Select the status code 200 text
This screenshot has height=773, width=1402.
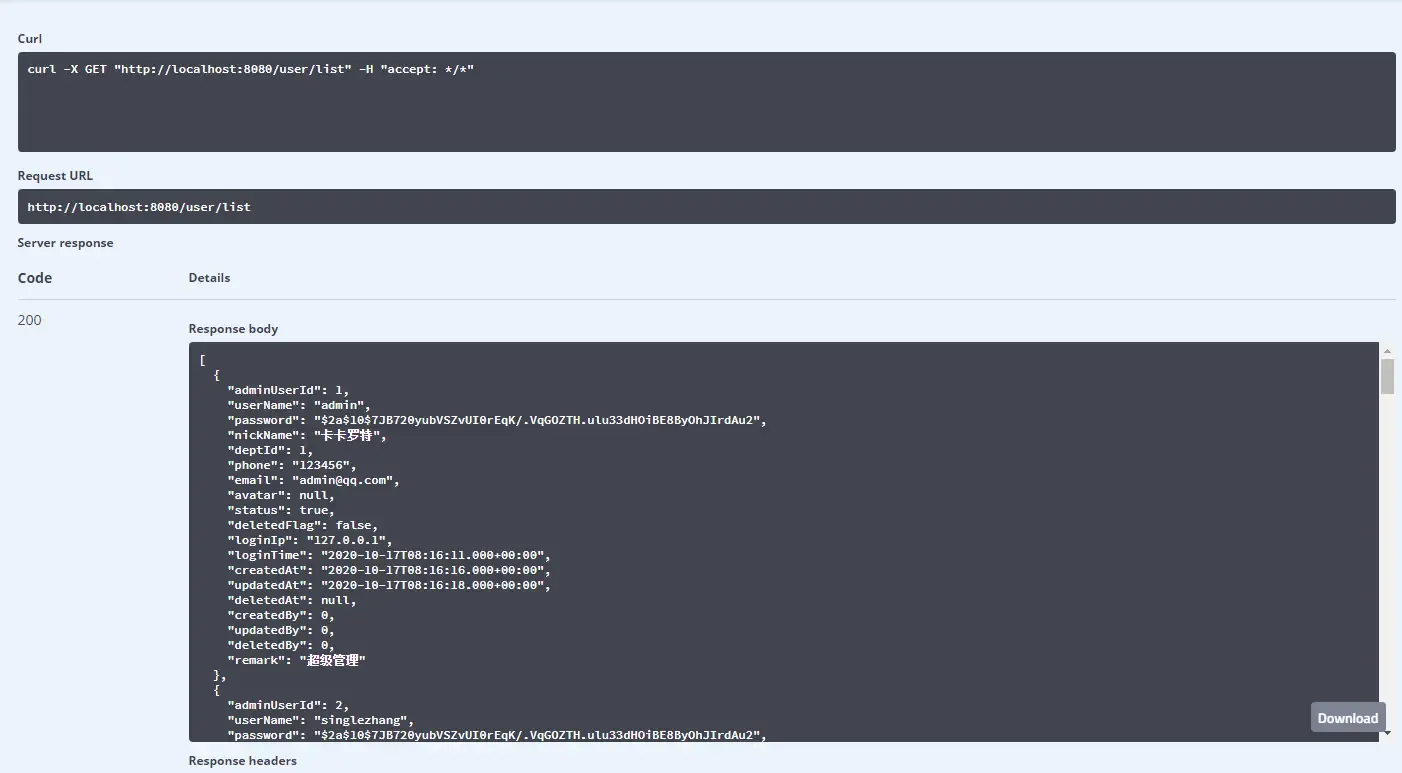(x=29, y=320)
